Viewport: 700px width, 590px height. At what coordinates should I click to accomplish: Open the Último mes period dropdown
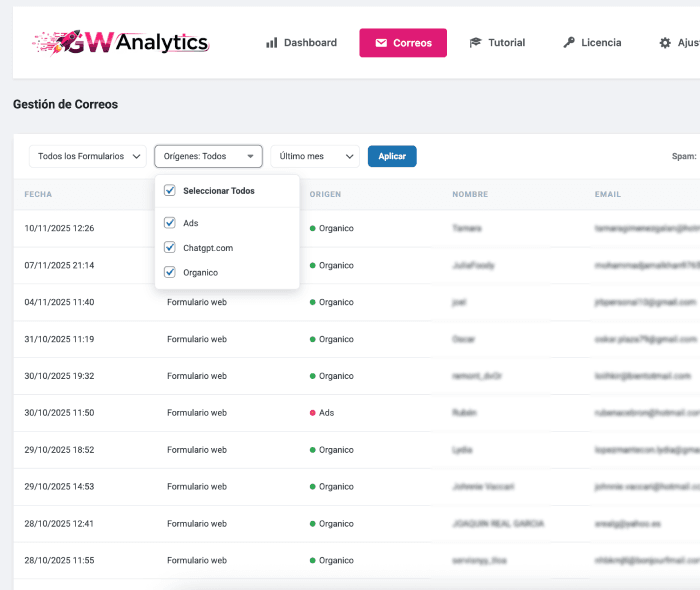pos(315,156)
